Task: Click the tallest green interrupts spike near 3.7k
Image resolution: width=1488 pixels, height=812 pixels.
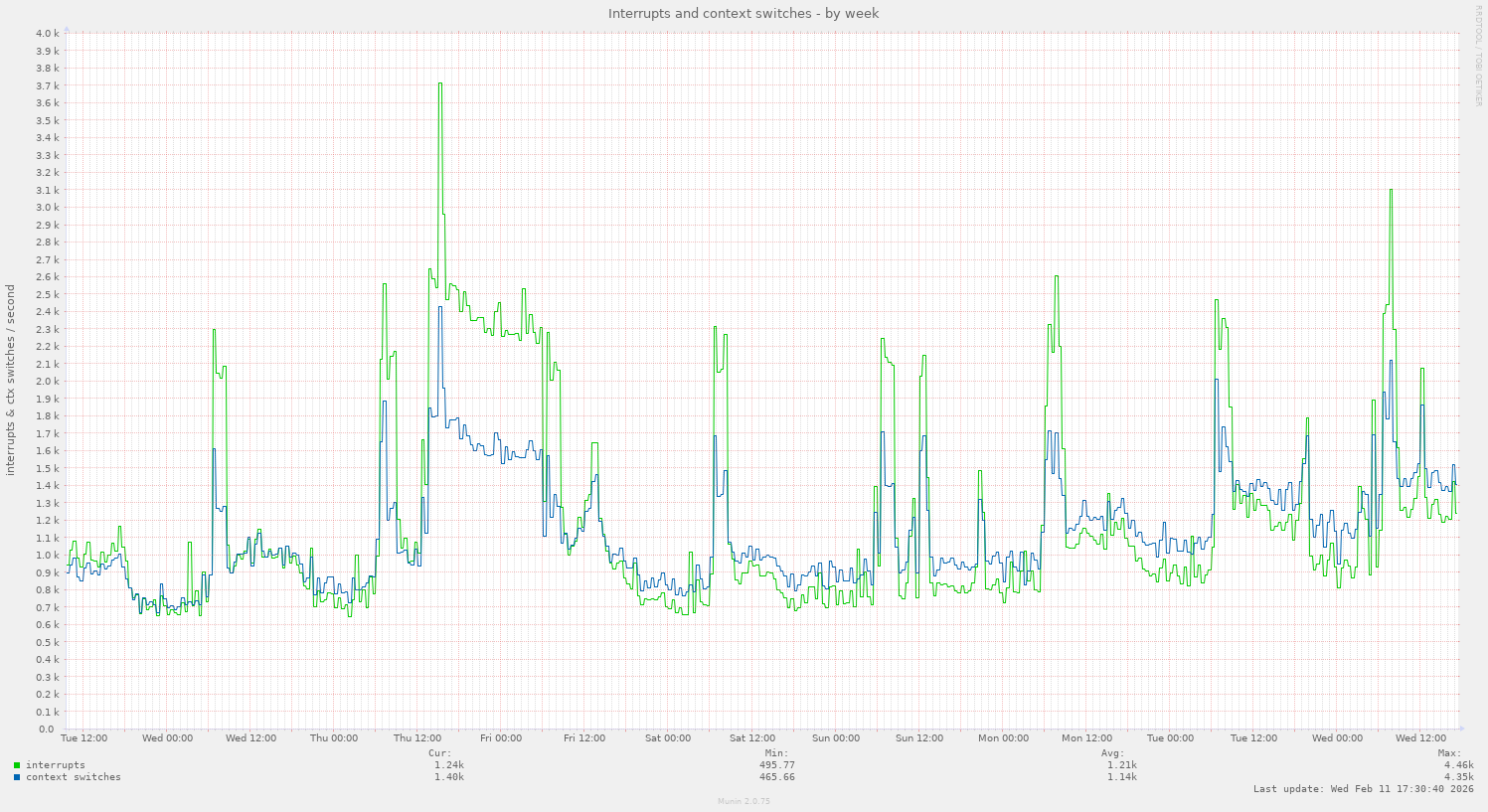Action: coord(439,85)
